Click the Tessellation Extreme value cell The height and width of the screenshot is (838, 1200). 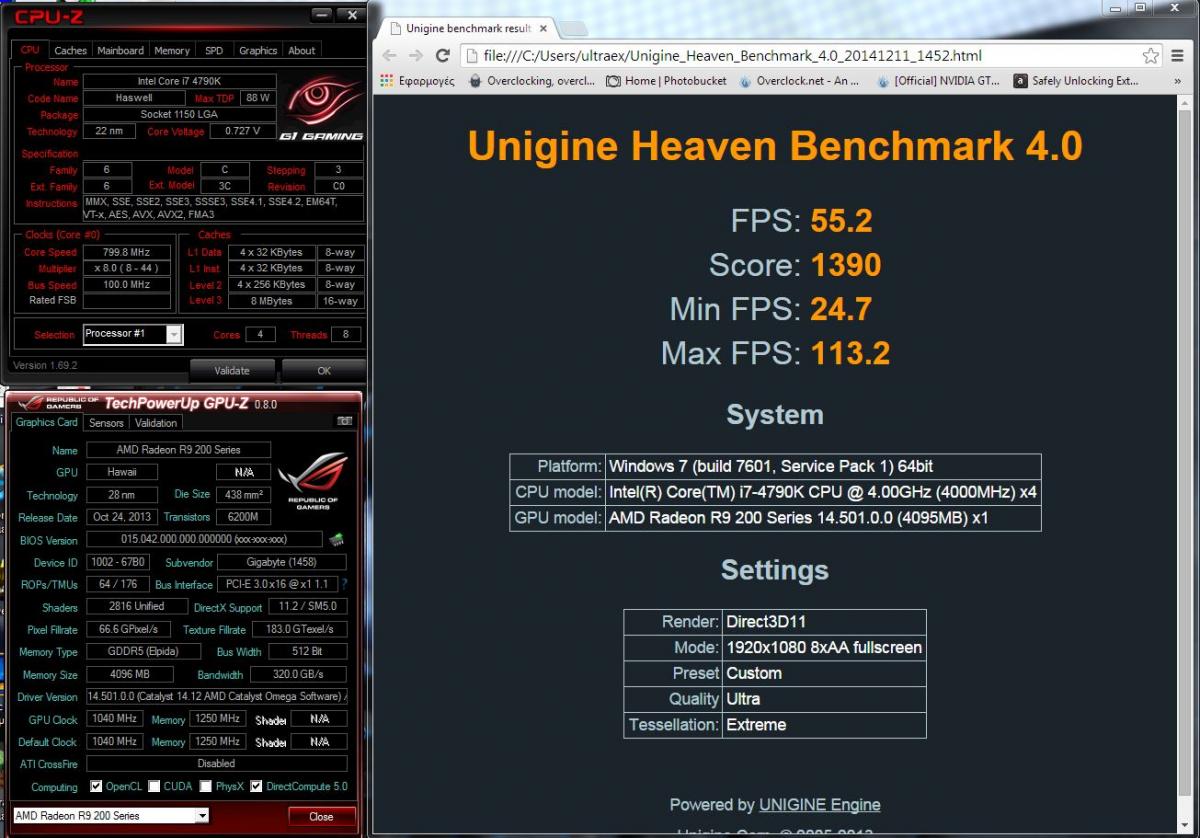tap(824, 725)
